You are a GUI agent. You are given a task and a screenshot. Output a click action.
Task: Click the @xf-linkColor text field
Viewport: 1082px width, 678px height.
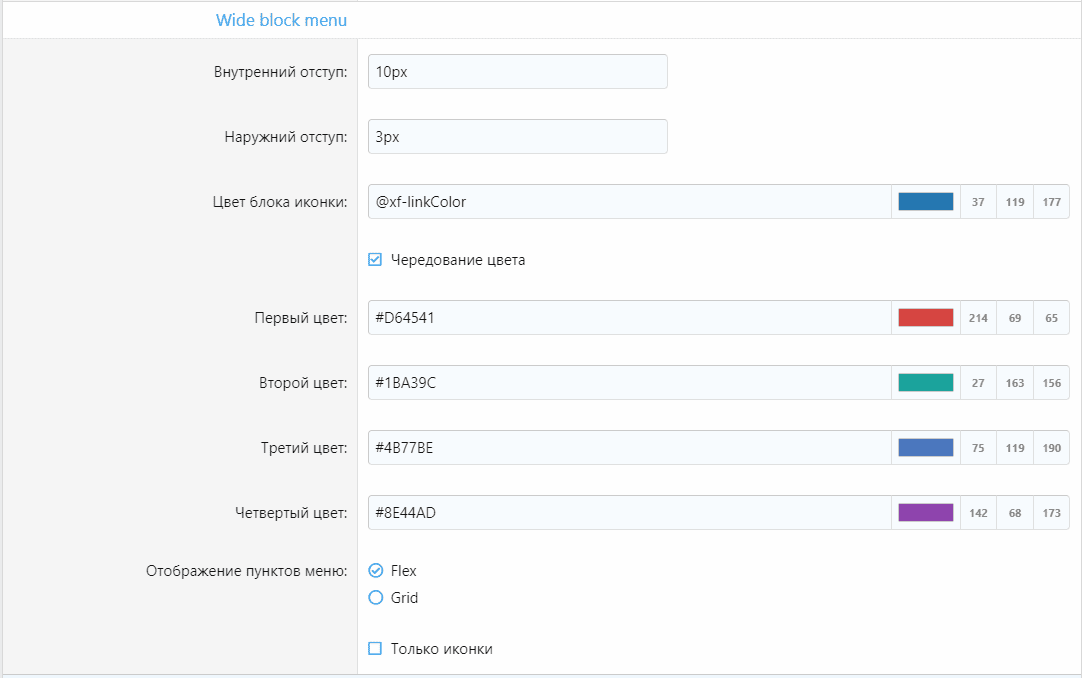[628, 202]
